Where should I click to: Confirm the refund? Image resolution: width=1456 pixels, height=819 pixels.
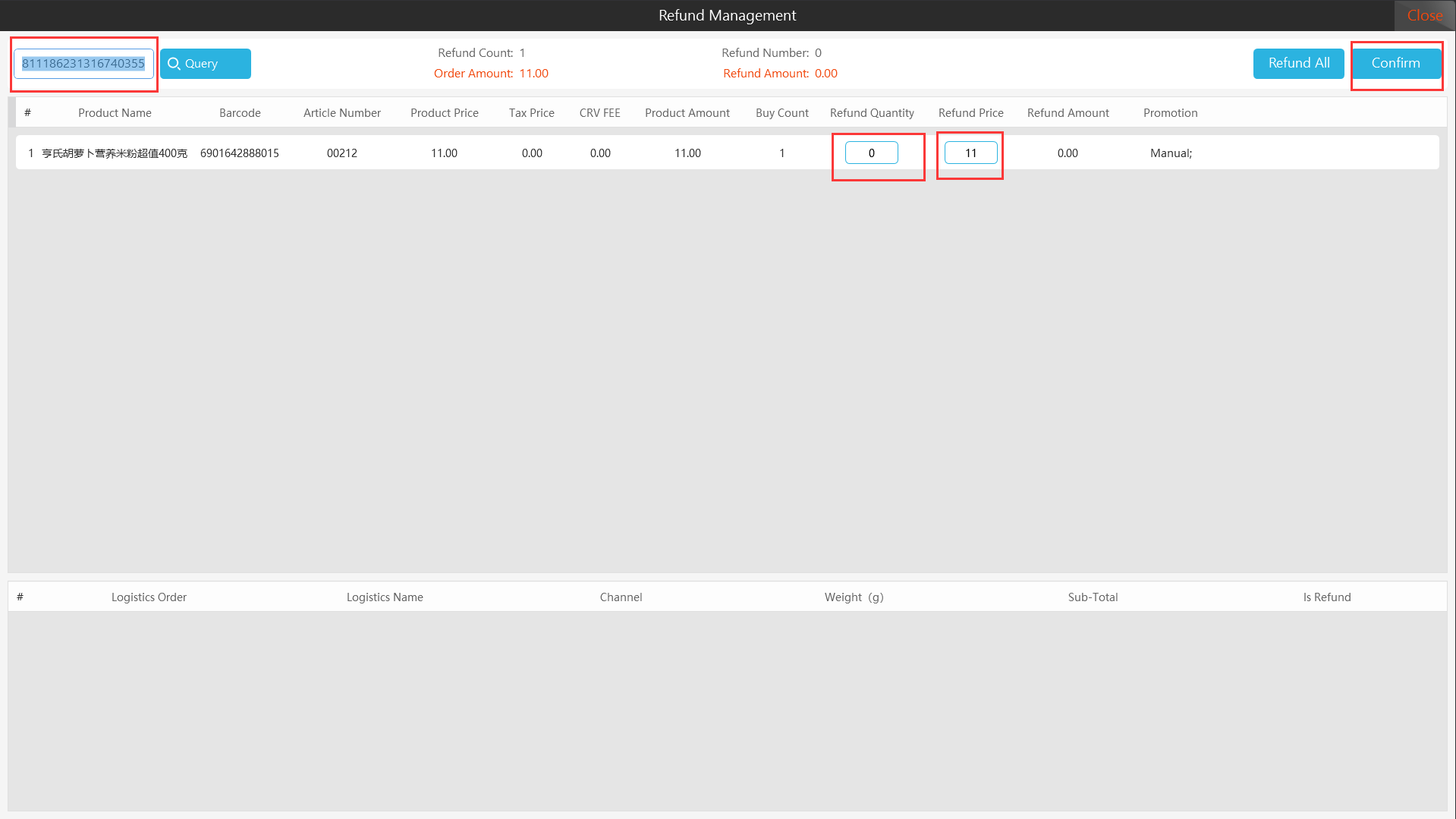[x=1395, y=64]
